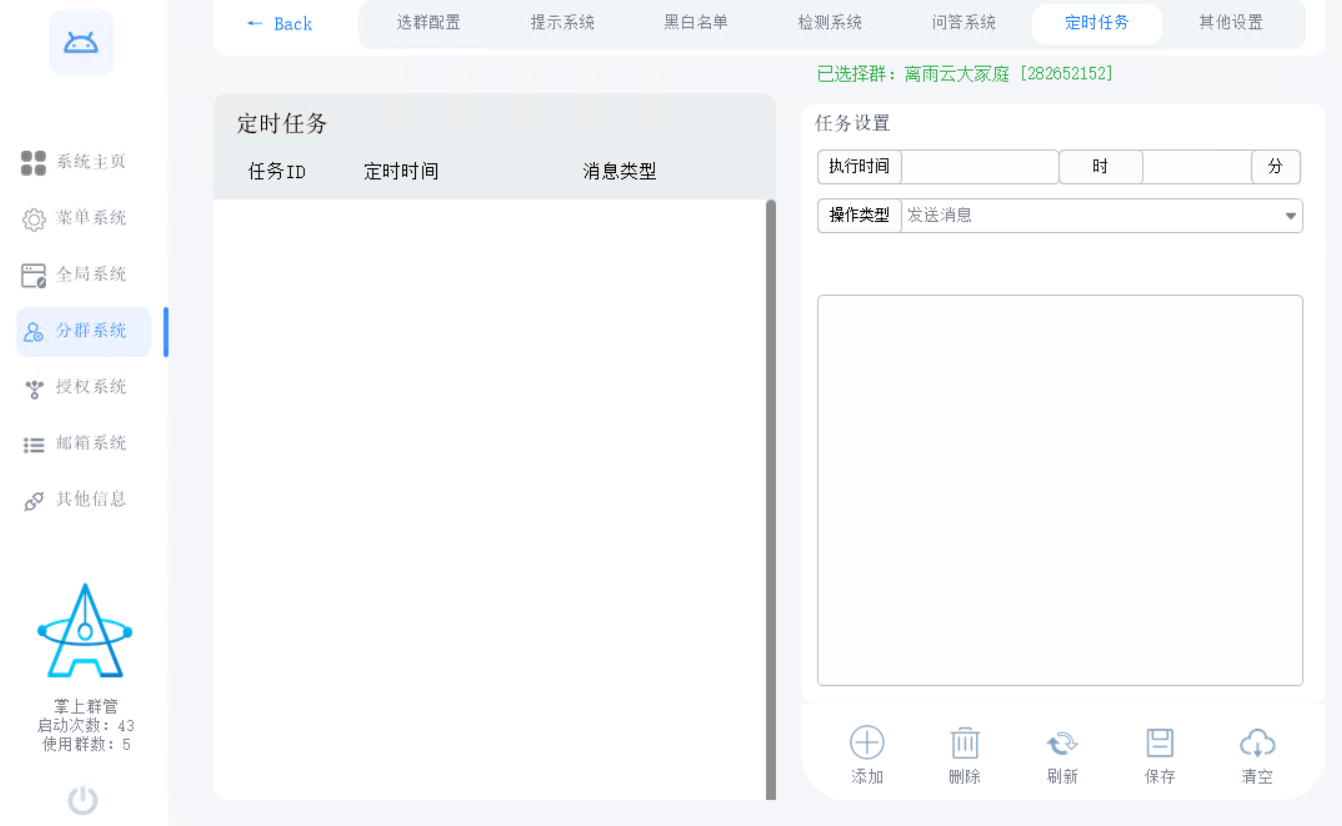This screenshot has height=826, width=1342.
Task: Go back using the ← Back link
Action: [279, 23]
